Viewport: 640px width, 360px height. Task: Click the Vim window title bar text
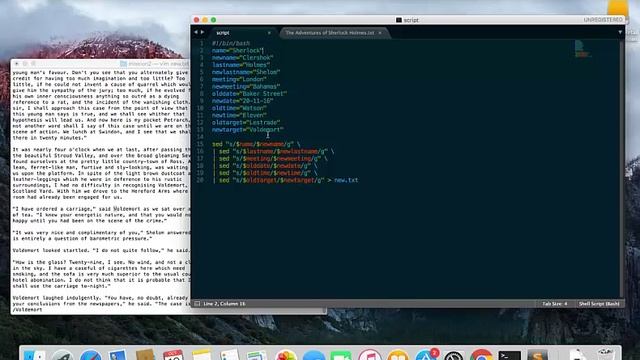pyautogui.click(x=158, y=64)
